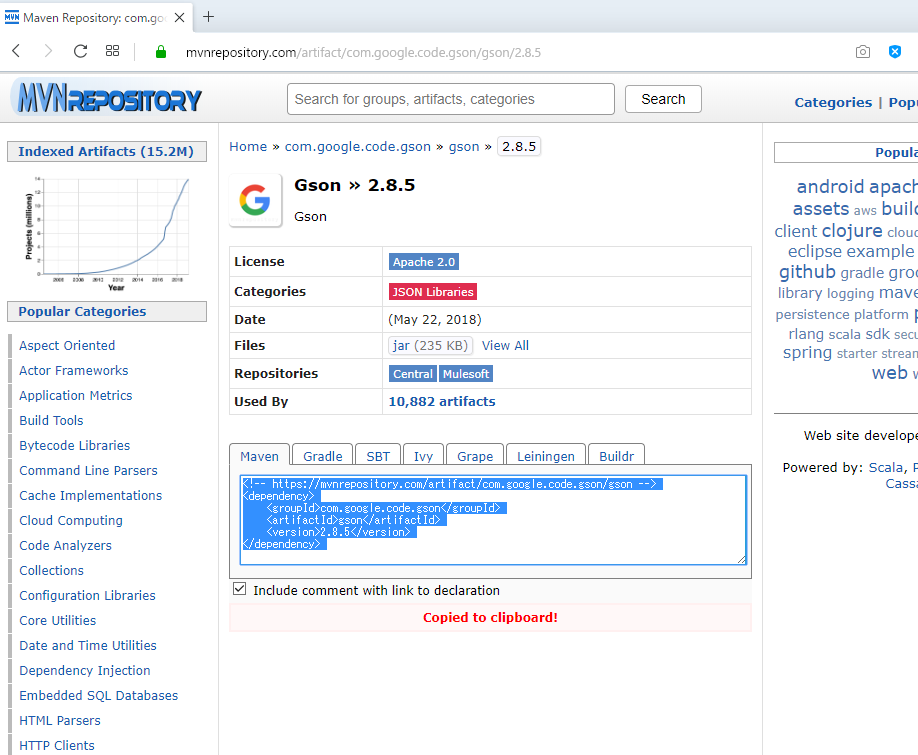The image size is (918, 755).
Task: Open the JSON Libraries category badge
Action: tap(433, 291)
